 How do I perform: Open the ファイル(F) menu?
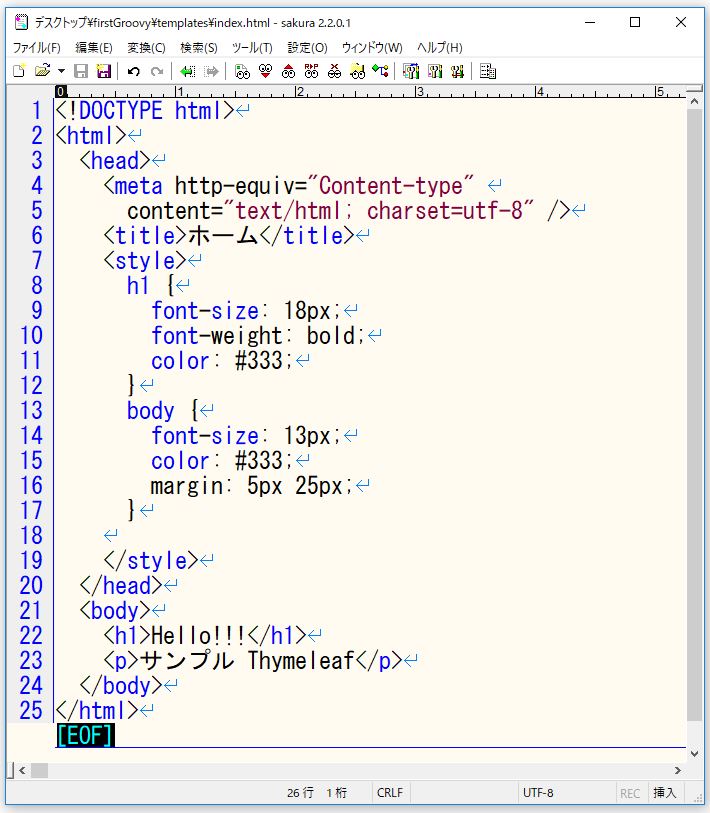(37, 48)
